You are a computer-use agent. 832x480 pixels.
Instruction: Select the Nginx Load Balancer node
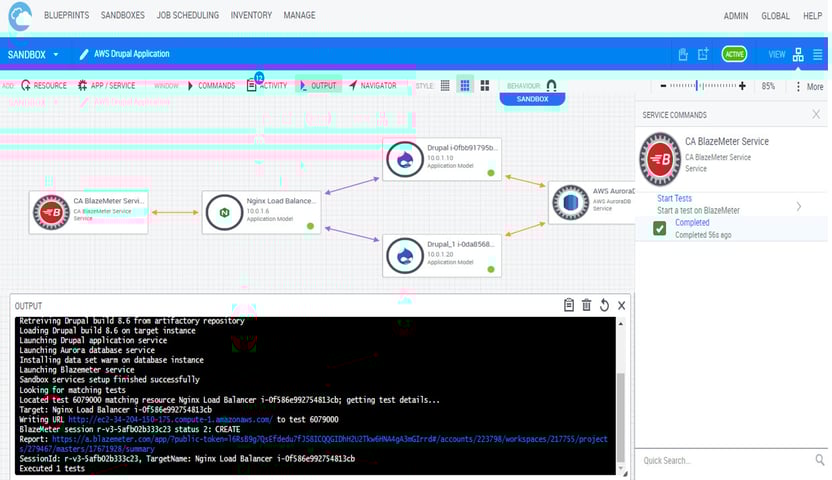click(x=261, y=212)
